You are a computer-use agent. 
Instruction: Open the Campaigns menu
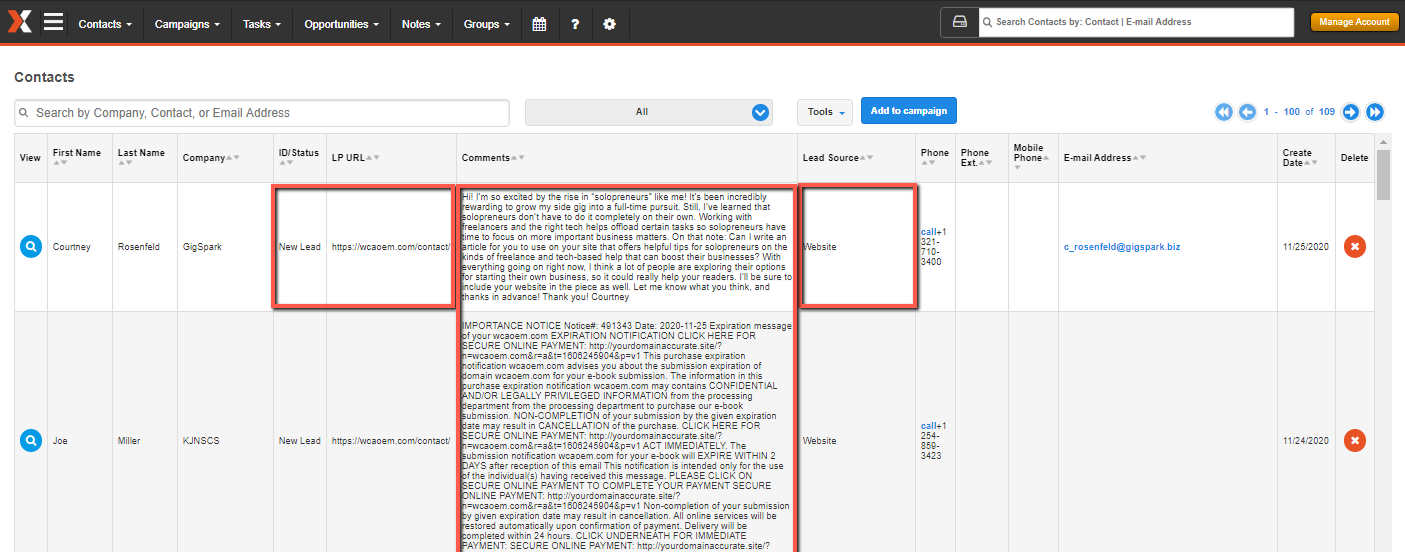click(x=188, y=24)
